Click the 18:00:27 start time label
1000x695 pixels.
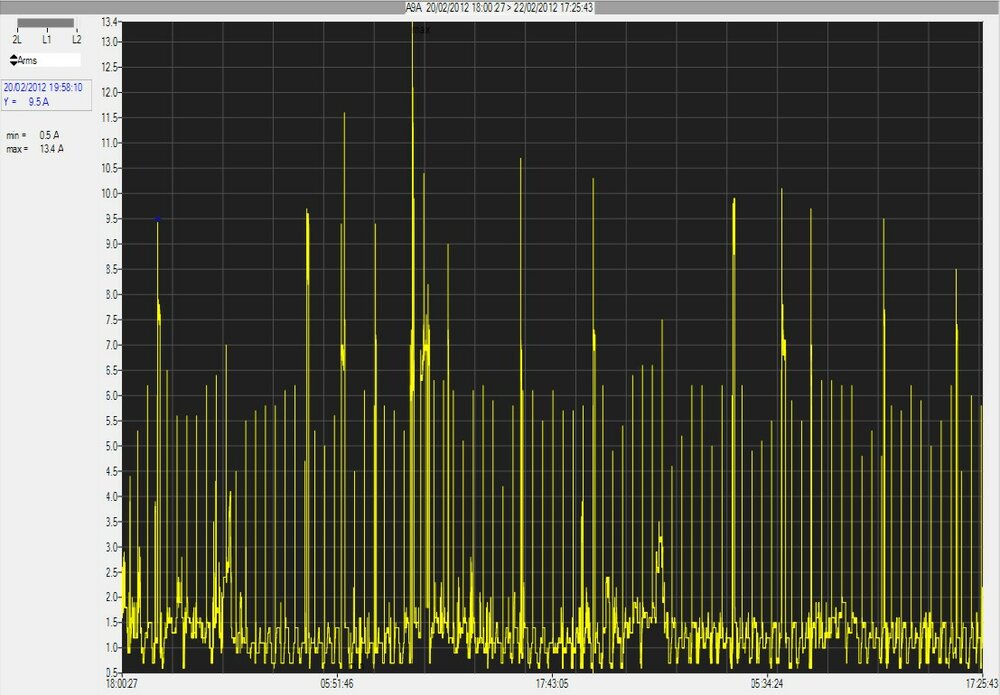[x=121, y=684]
